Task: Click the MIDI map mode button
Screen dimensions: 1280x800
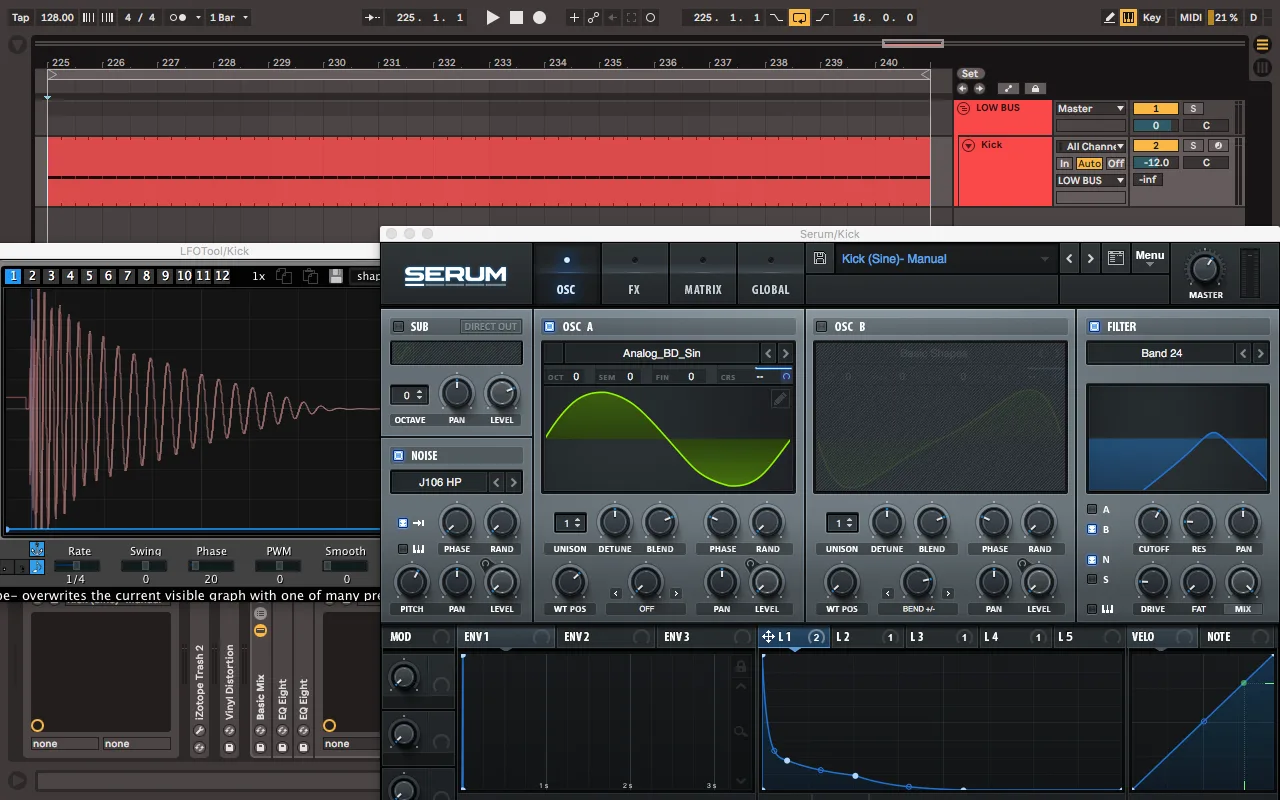Action: [x=1190, y=17]
